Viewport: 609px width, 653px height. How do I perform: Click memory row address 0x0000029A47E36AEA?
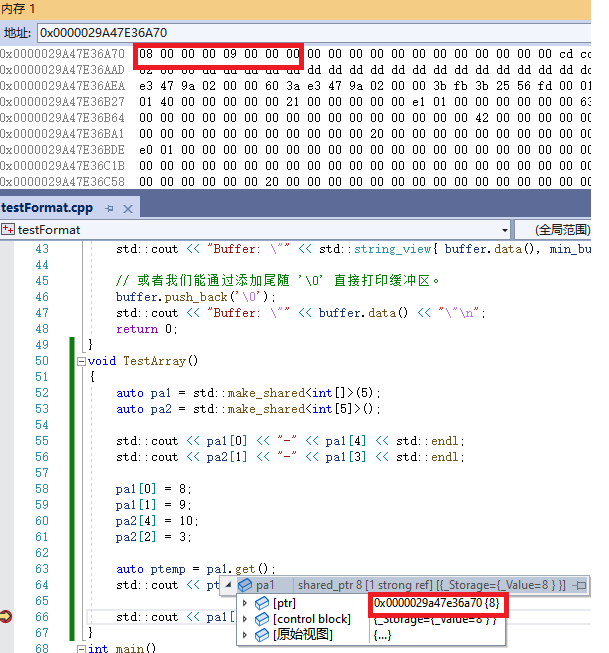click(62, 86)
